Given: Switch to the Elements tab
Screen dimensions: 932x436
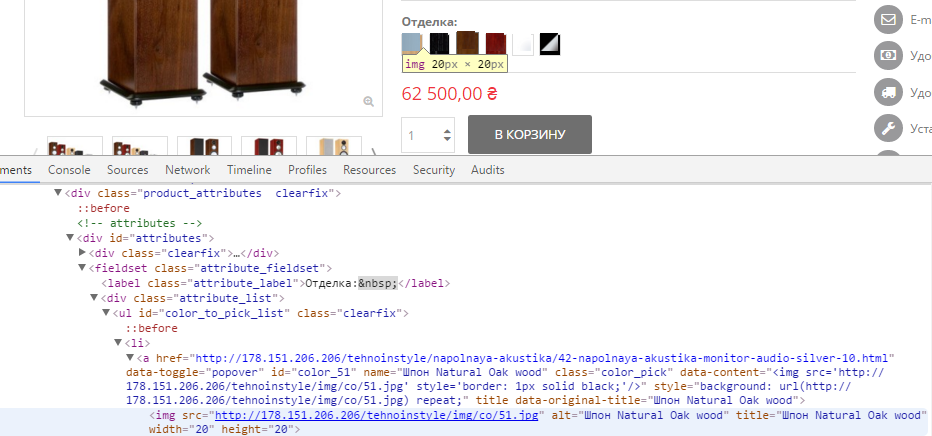Looking at the screenshot, I should [16, 170].
